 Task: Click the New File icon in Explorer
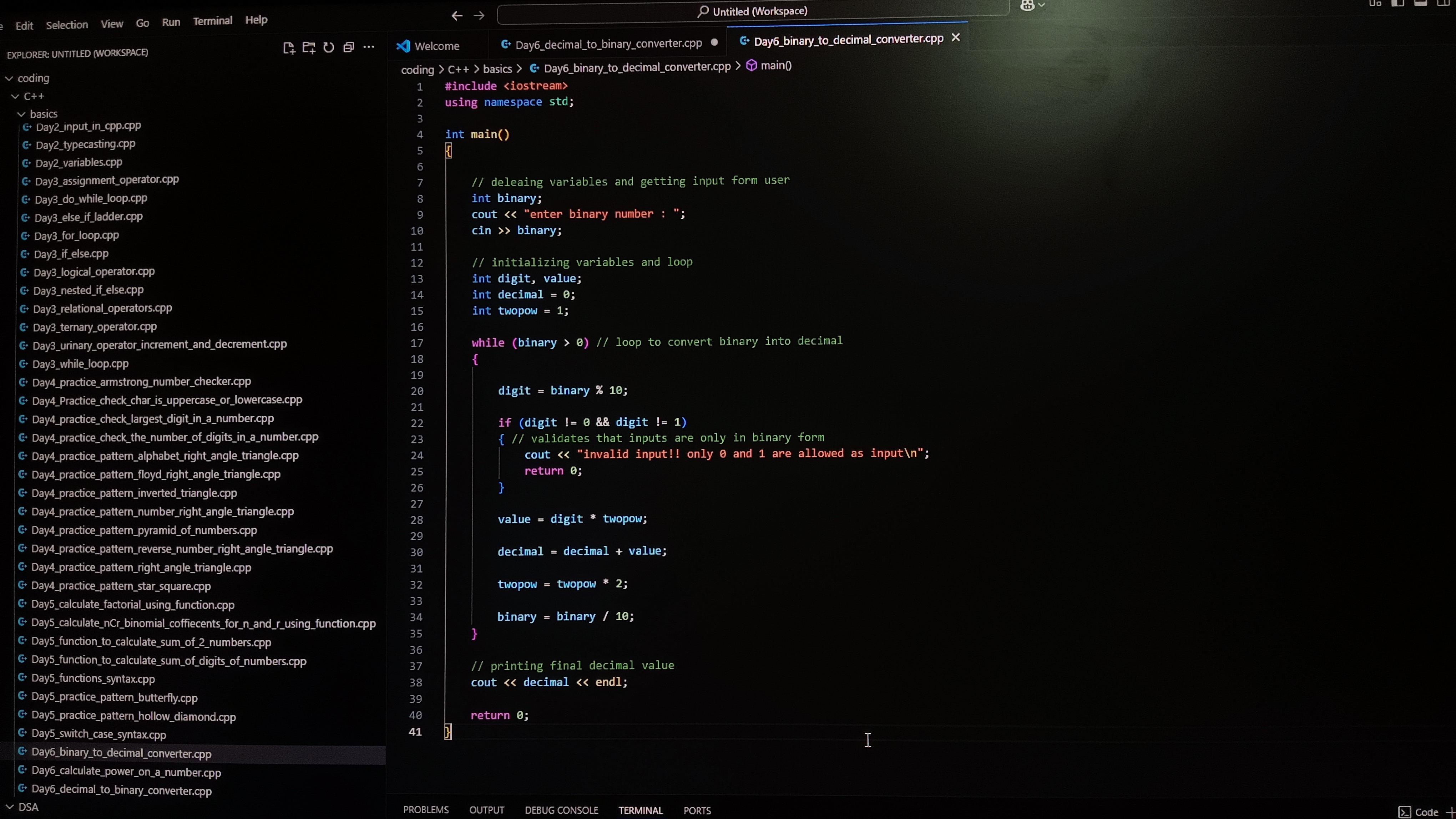289,48
